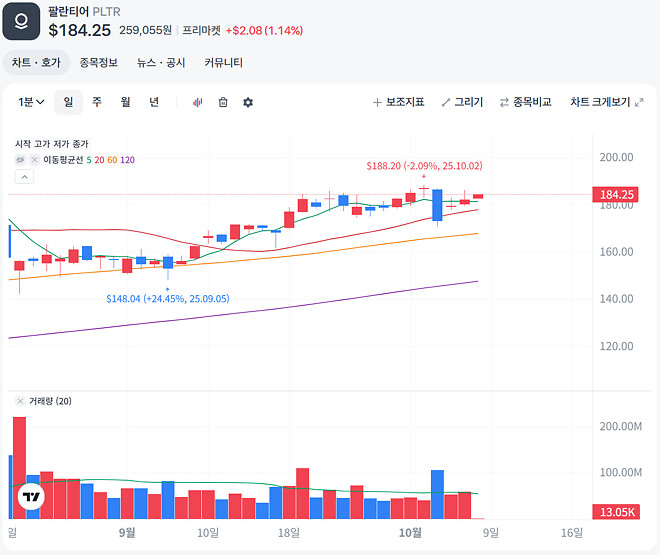Click the $184.25 headline price

click(x=80, y=30)
